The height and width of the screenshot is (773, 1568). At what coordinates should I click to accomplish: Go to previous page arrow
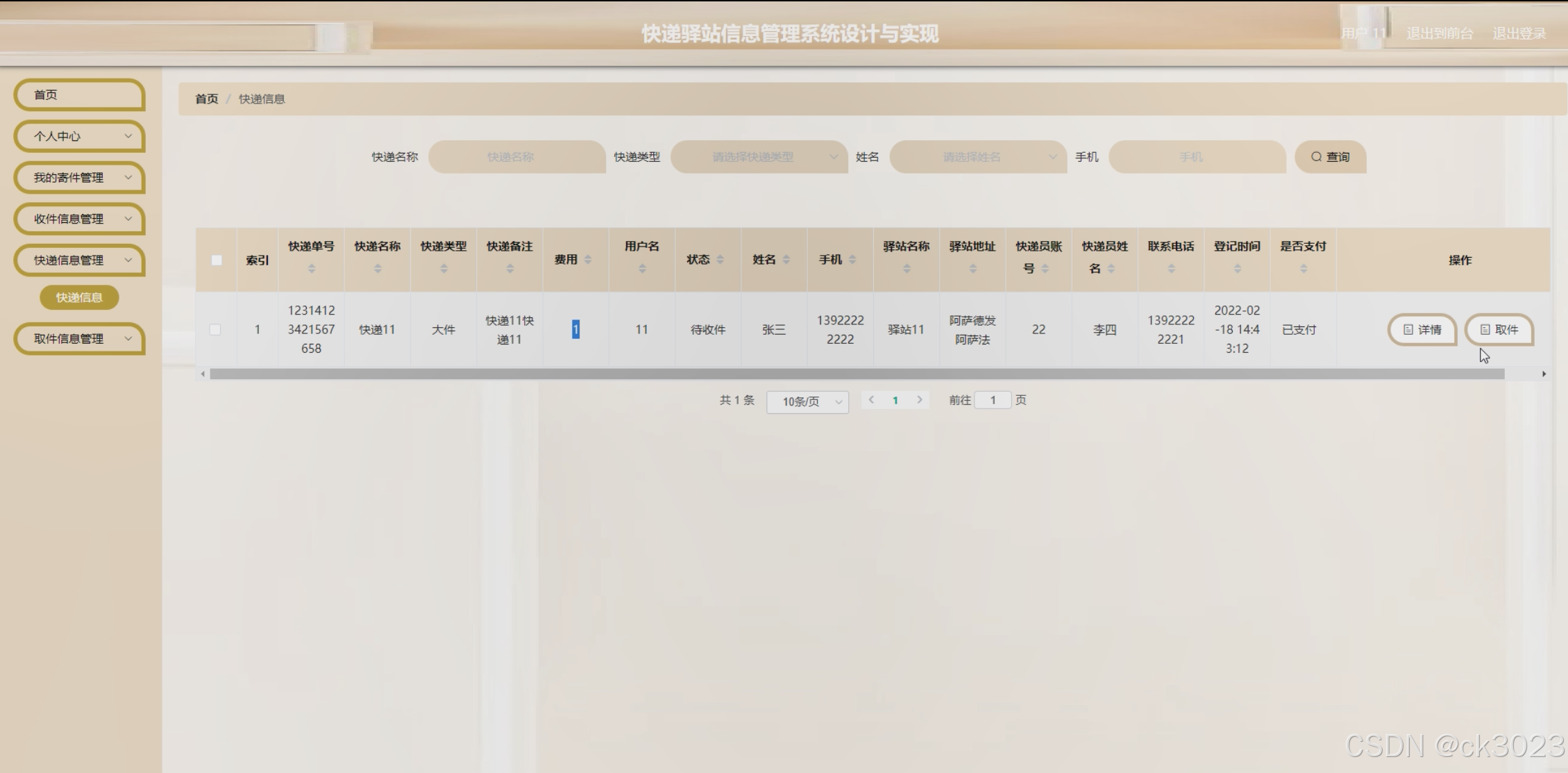point(872,400)
